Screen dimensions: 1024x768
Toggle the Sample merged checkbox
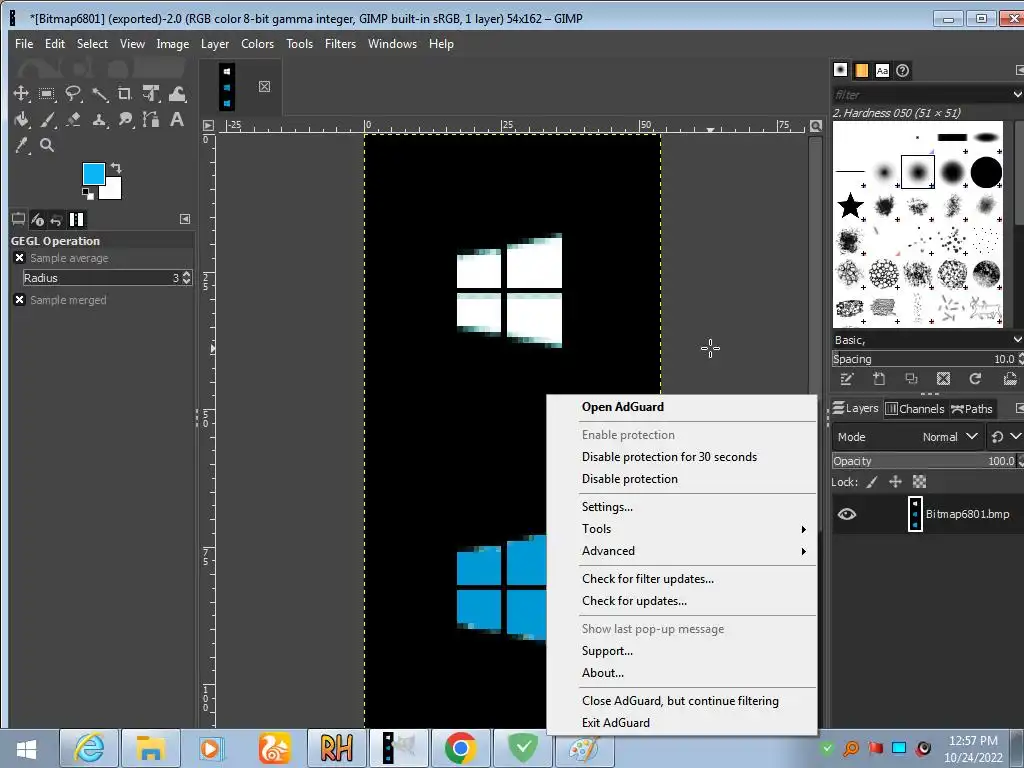(x=20, y=300)
